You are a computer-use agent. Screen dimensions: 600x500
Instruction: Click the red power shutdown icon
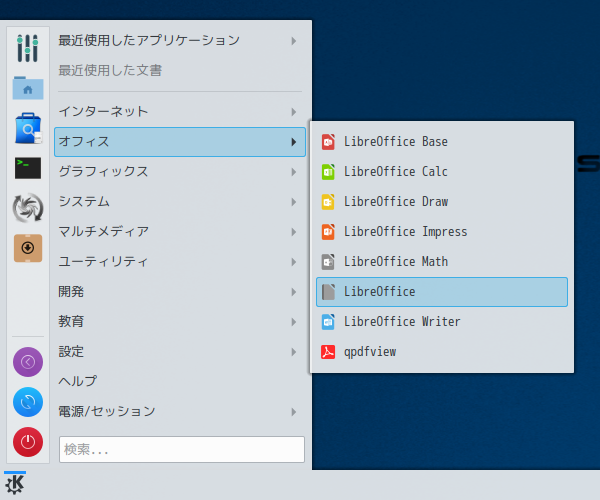point(28,442)
